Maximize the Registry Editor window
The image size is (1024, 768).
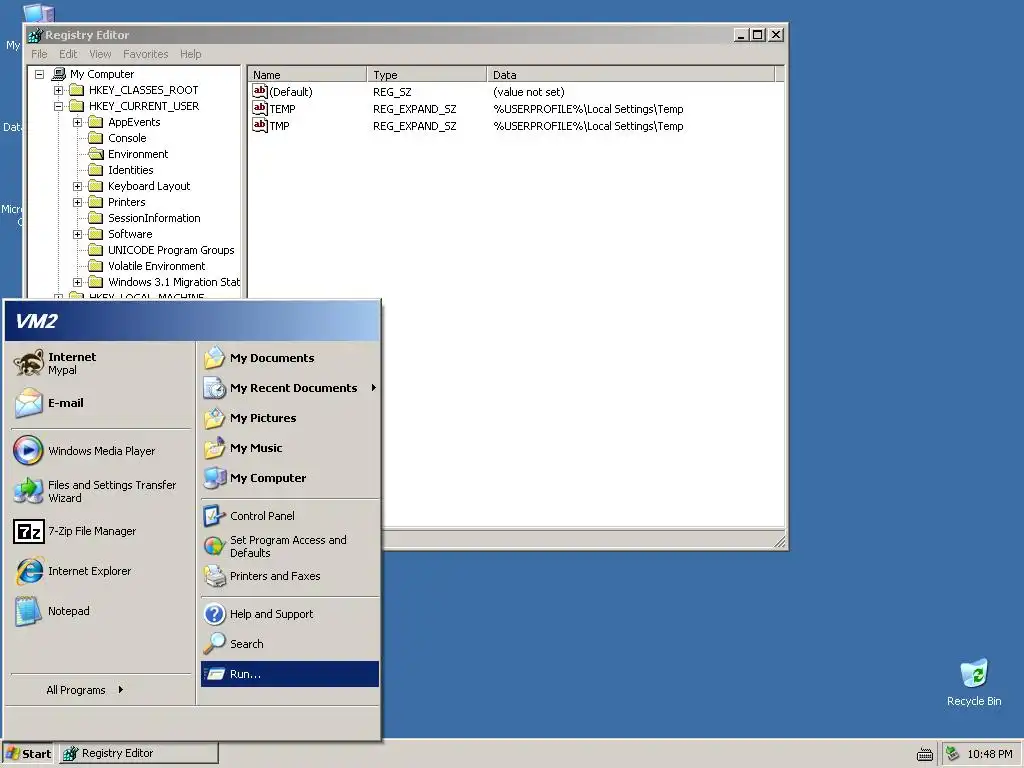pos(758,35)
